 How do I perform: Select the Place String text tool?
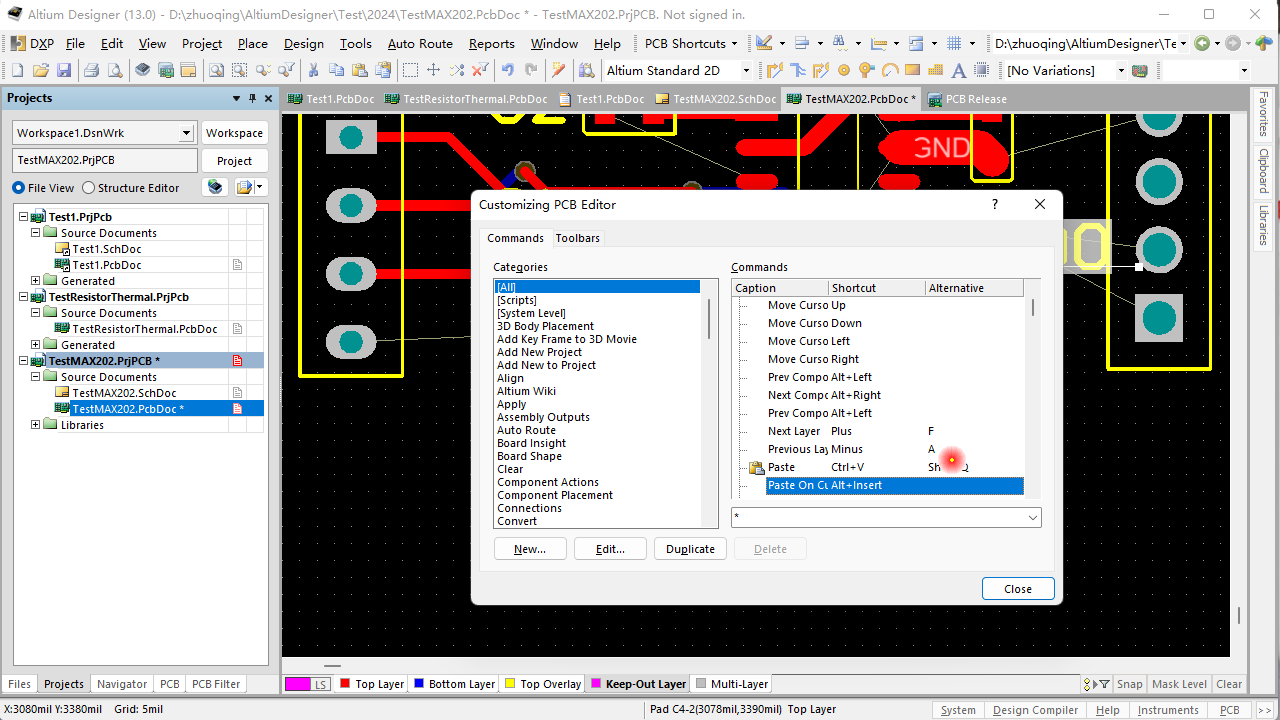pyautogui.click(x=958, y=70)
